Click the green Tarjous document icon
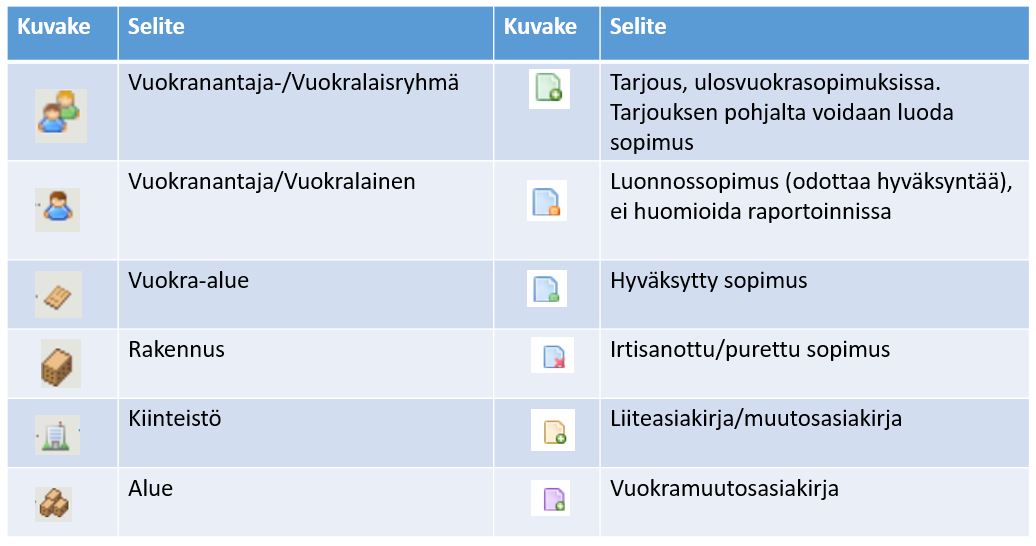1036x546 pixels. 548,90
